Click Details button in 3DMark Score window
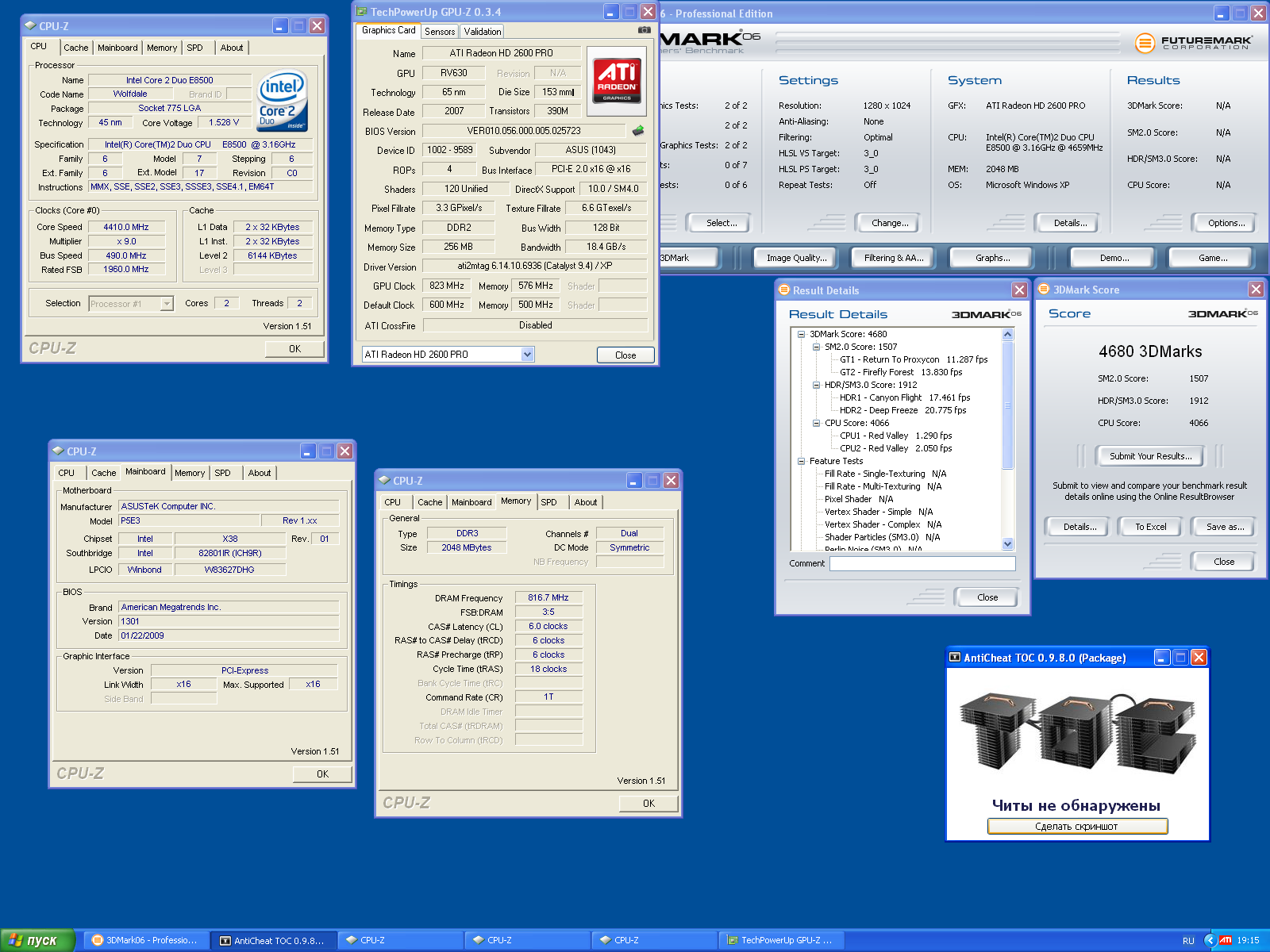This screenshot has height=952, width=1270. click(1079, 527)
